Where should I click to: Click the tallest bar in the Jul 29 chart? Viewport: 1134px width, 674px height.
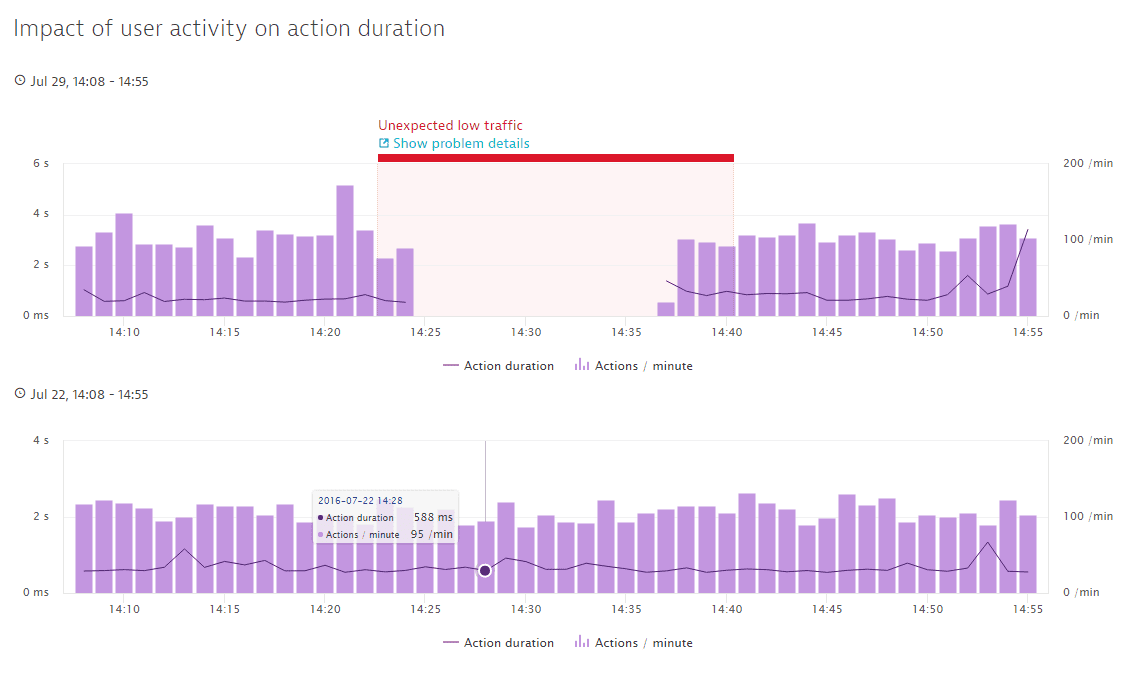pyautogui.click(x=345, y=250)
